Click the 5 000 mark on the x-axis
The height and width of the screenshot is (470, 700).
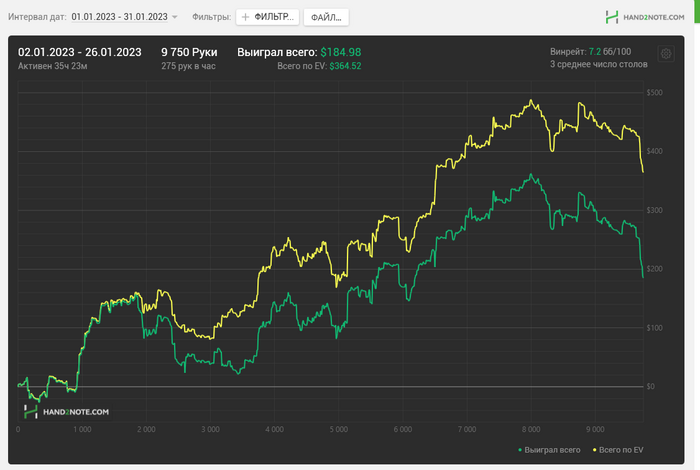338,429
